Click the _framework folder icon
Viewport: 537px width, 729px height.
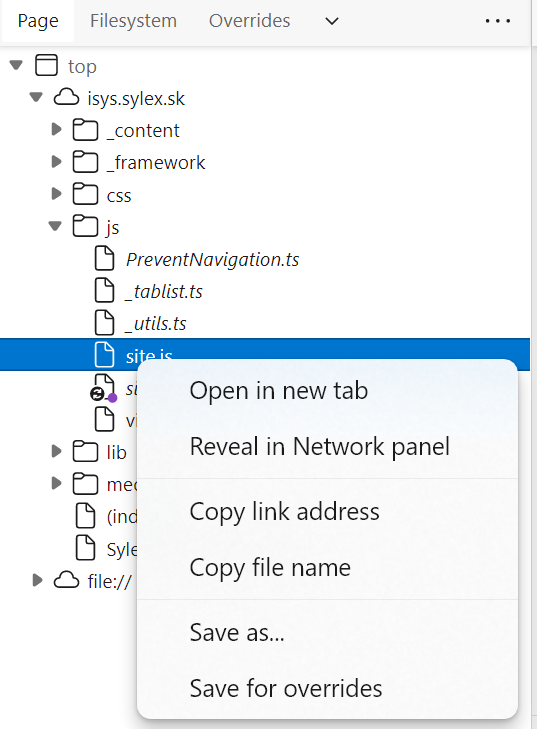pyautogui.click(x=86, y=162)
